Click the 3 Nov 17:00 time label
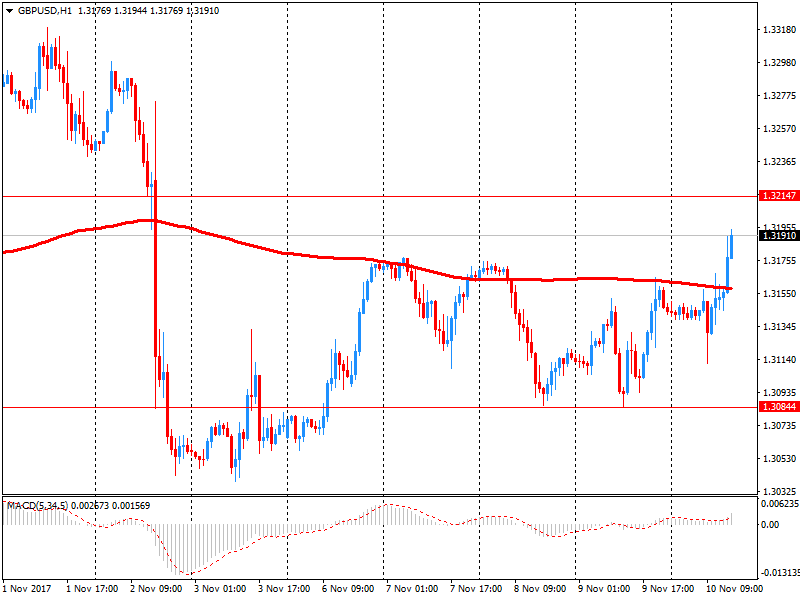This screenshot has height=600, width=800. (284, 588)
